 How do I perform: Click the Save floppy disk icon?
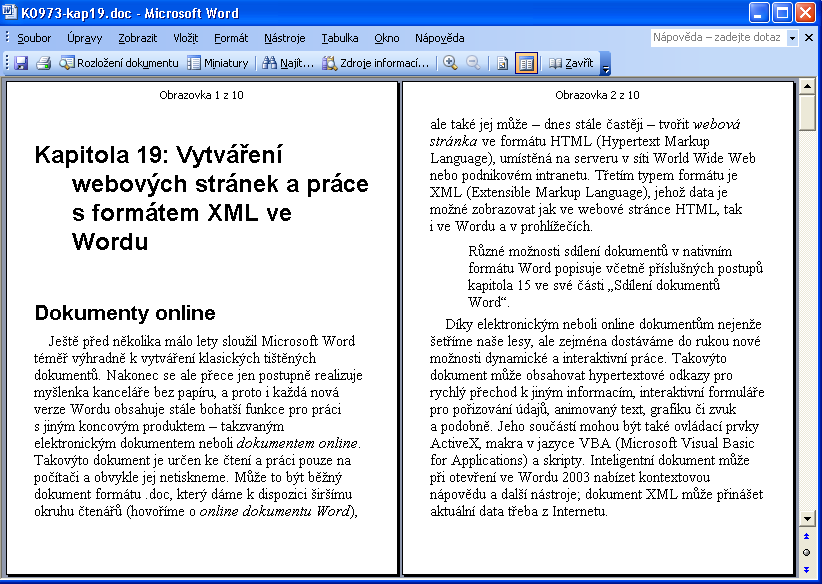[x=21, y=63]
